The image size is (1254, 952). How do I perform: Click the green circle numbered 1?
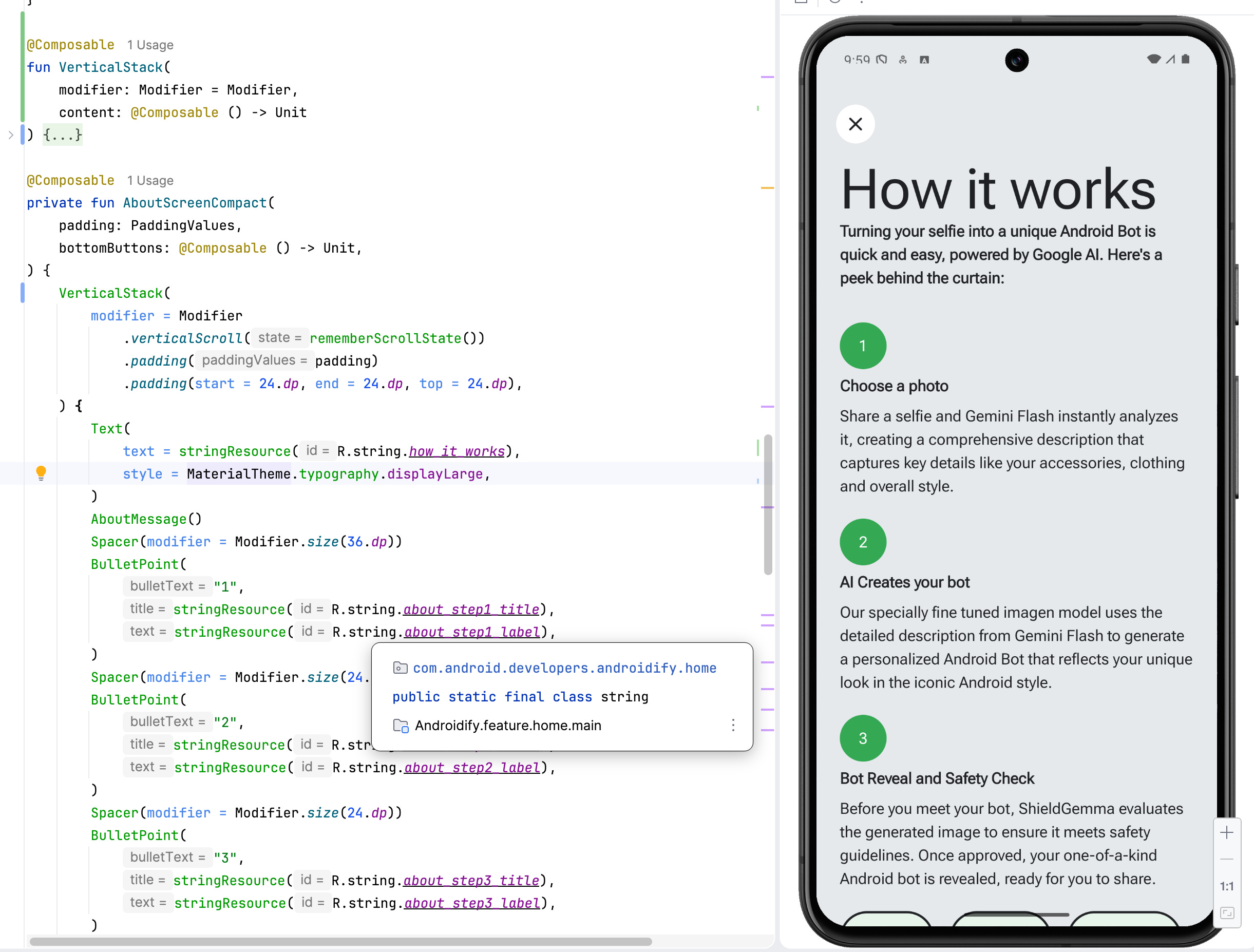click(x=862, y=345)
